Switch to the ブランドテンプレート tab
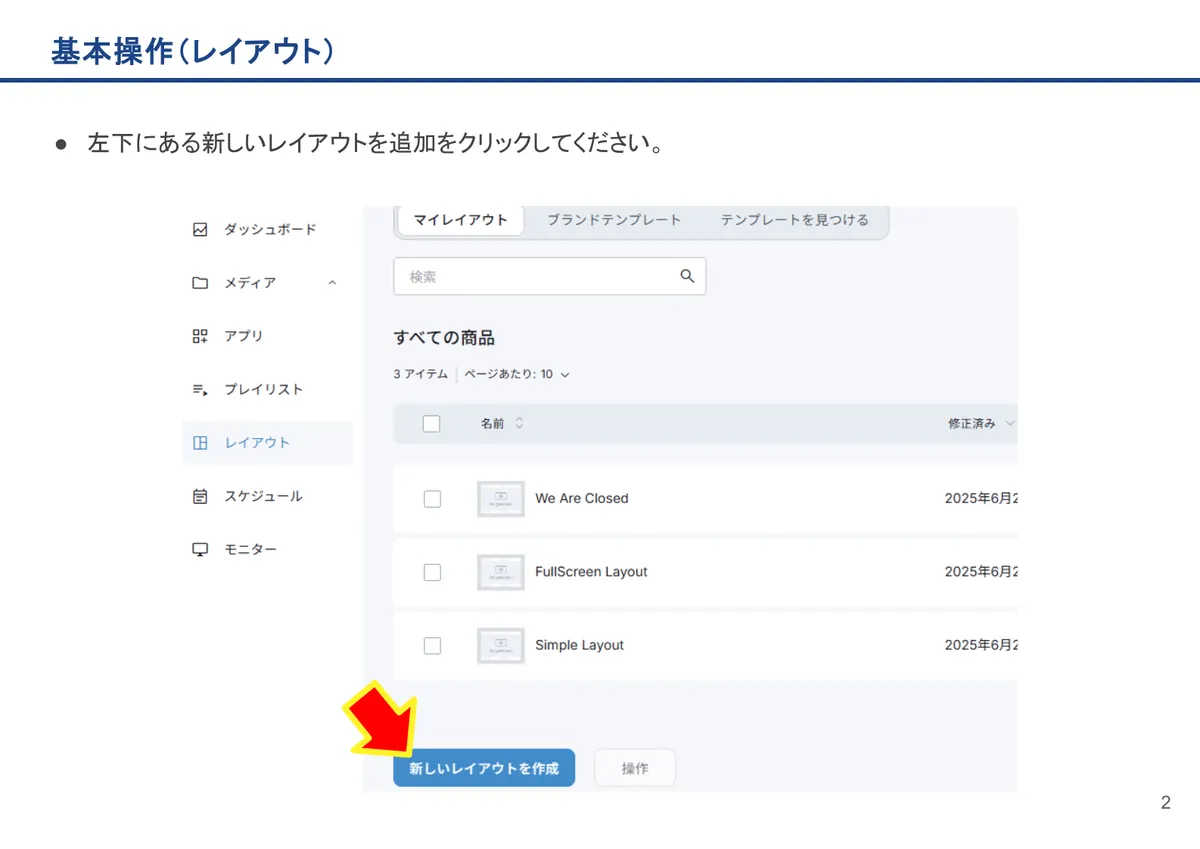 (x=614, y=220)
